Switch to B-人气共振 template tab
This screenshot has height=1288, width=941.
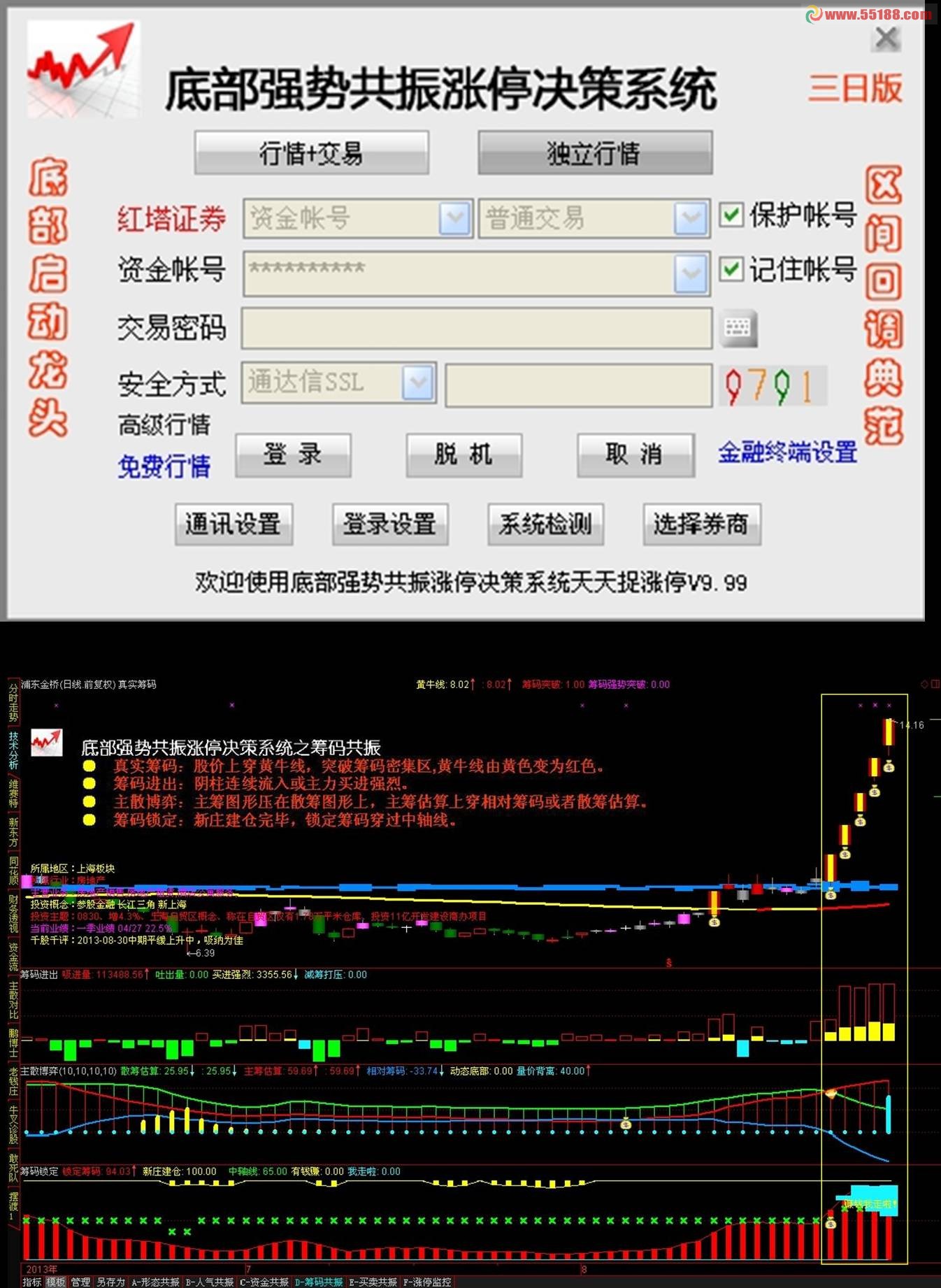point(210,1282)
